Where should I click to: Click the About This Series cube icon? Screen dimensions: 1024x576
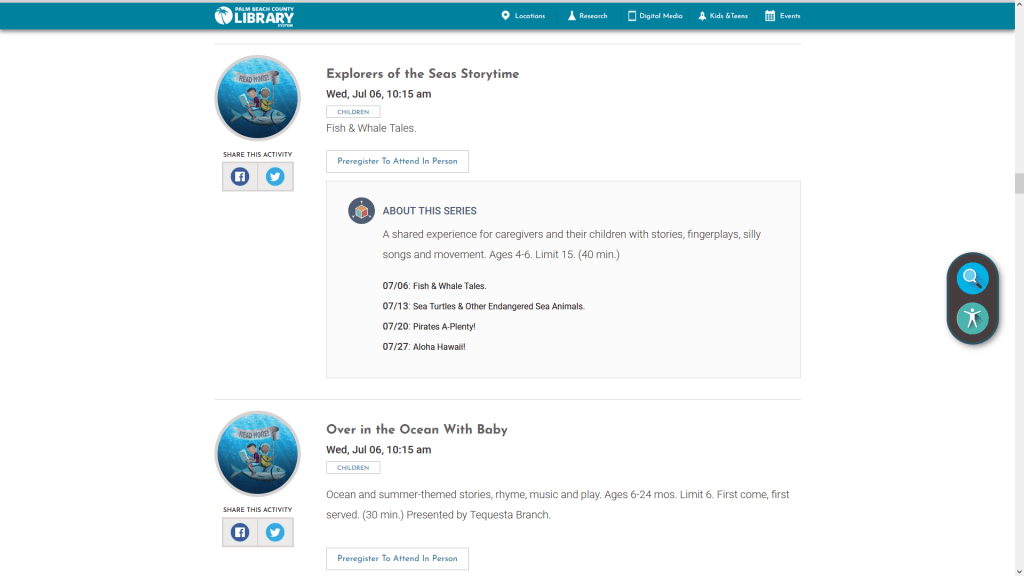pyautogui.click(x=361, y=211)
